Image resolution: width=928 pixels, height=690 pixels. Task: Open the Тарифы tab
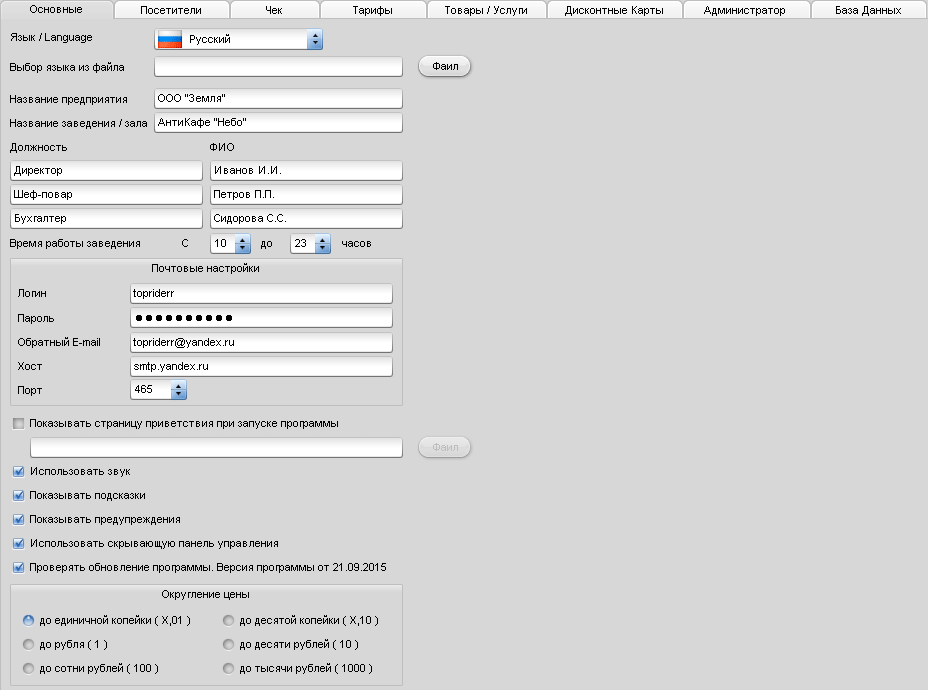coord(372,10)
